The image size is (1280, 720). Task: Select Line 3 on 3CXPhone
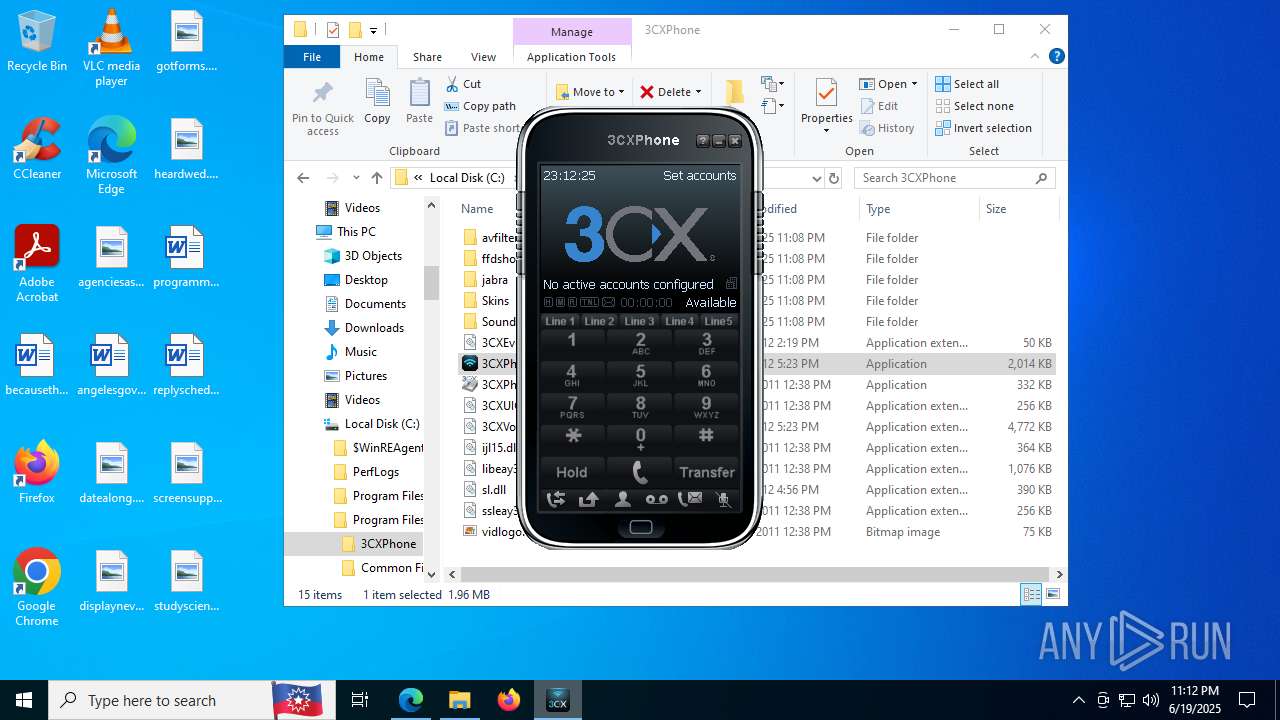(x=639, y=321)
